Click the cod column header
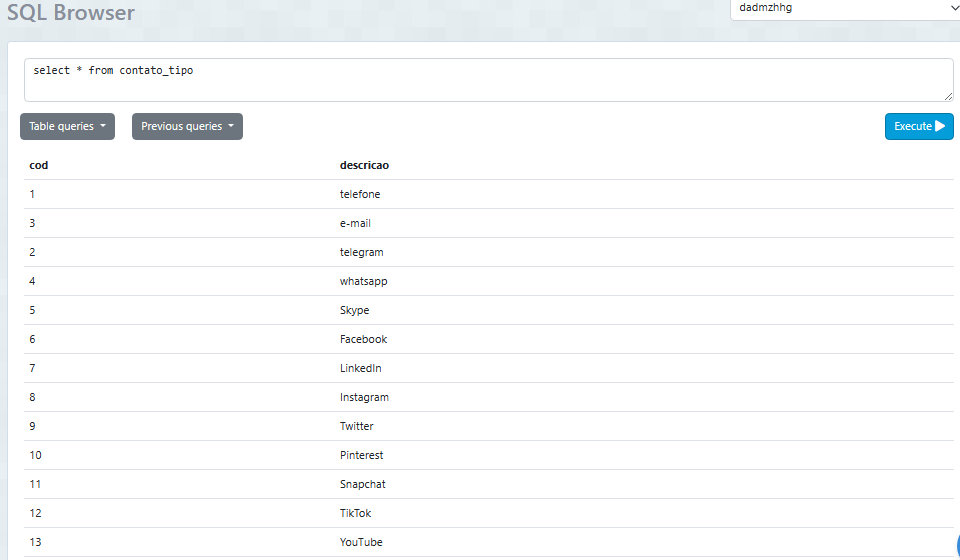The height and width of the screenshot is (560, 960). coord(39,165)
